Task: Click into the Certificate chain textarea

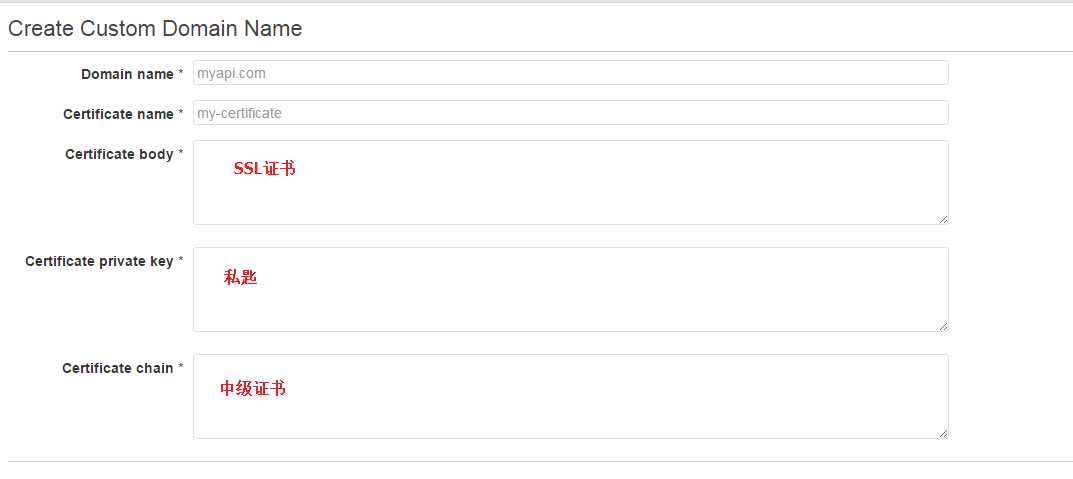Action: 571,396
